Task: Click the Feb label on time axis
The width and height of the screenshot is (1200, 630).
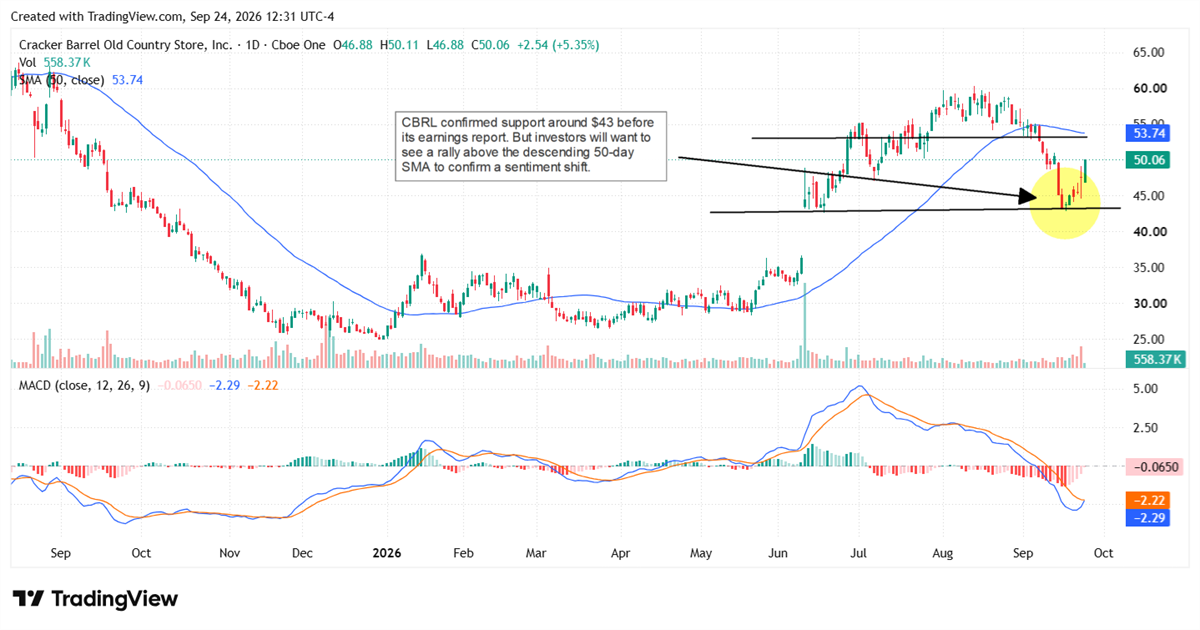Action: [461, 552]
